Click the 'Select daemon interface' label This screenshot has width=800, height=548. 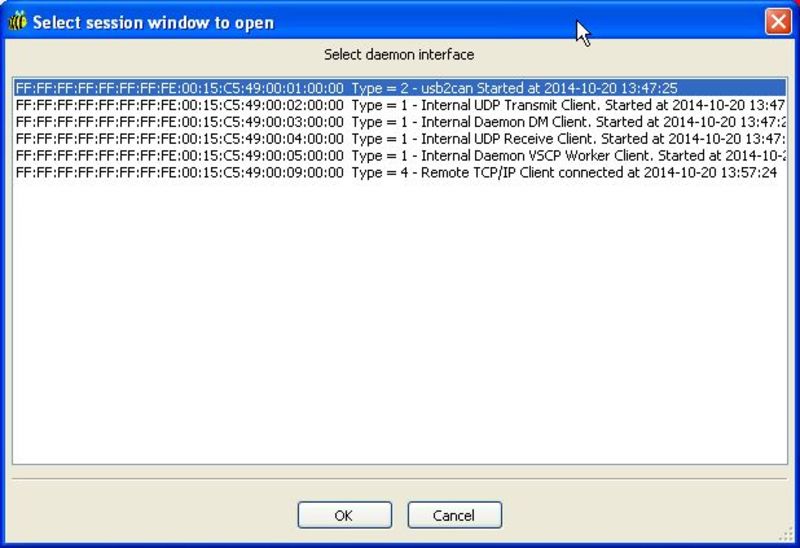click(399, 54)
